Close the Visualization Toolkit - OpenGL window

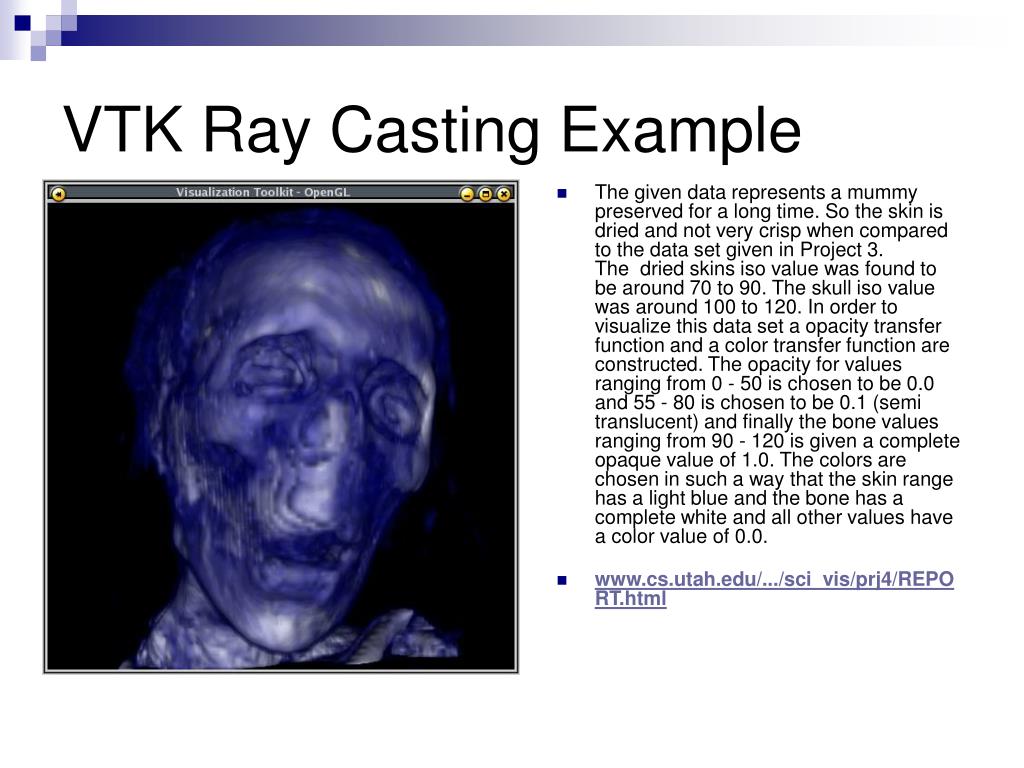[x=504, y=194]
